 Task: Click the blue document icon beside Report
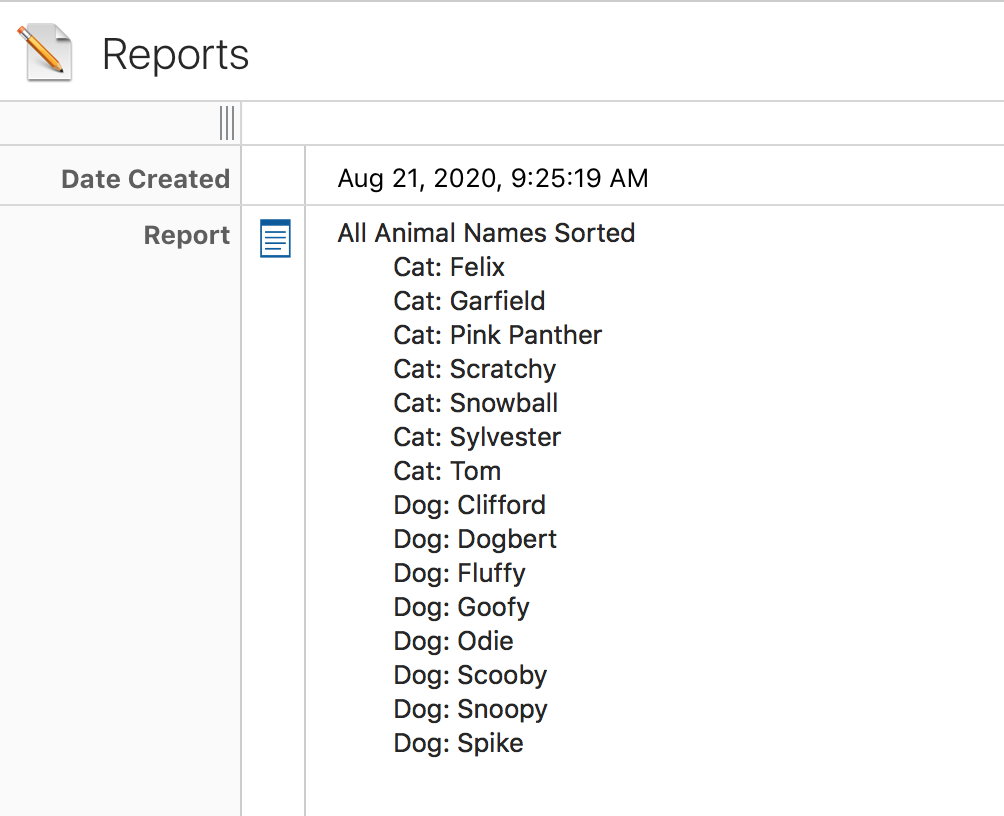275,238
